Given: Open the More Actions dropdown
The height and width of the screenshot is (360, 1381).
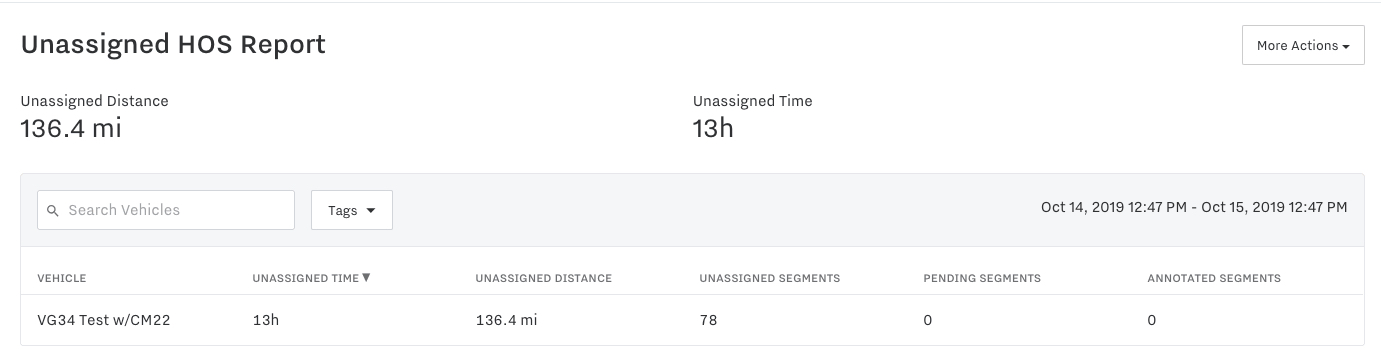Looking at the screenshot, I should point(1303,45).
